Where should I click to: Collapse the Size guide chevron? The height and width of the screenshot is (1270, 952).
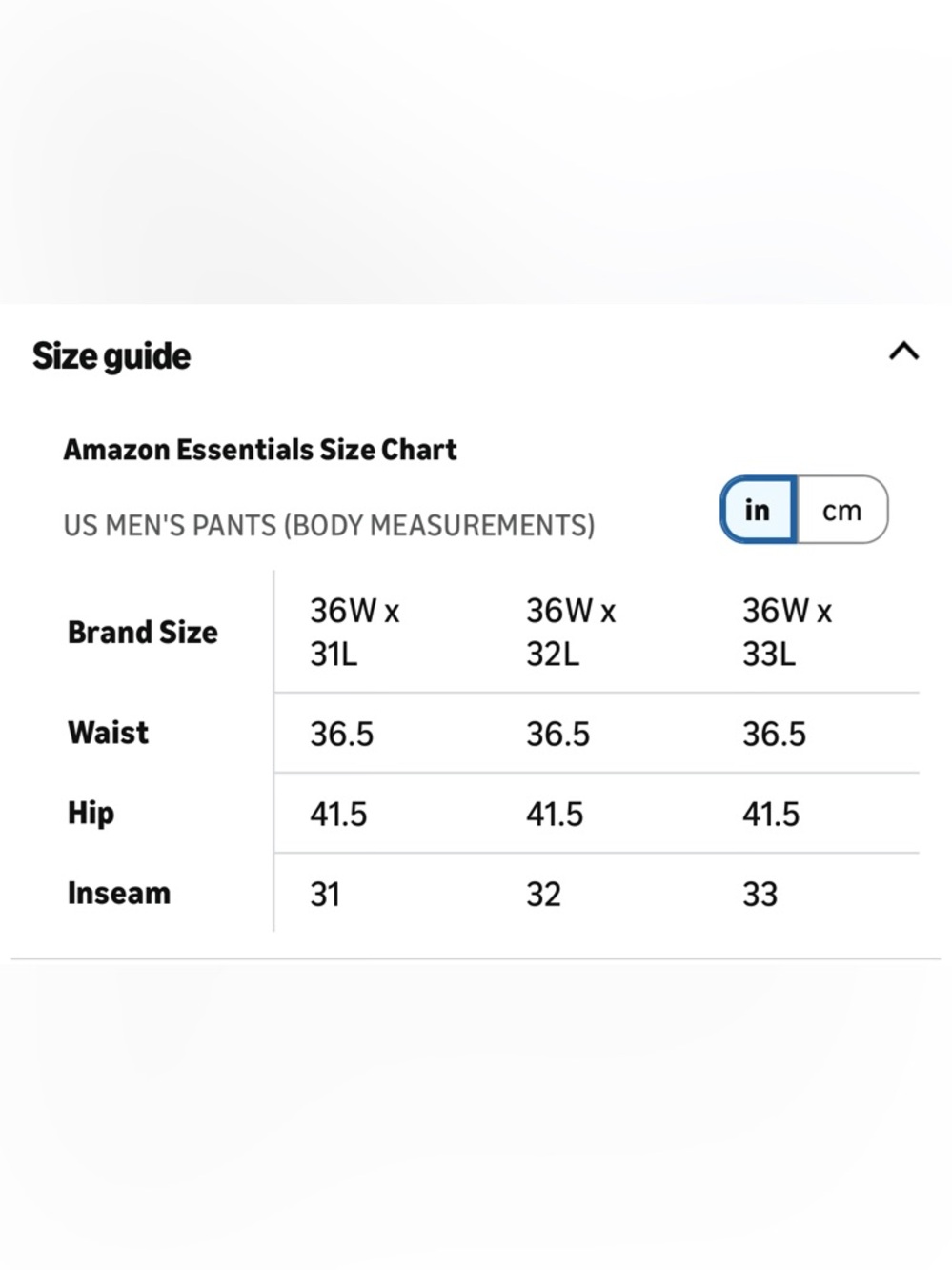click(x=903, y=352)
